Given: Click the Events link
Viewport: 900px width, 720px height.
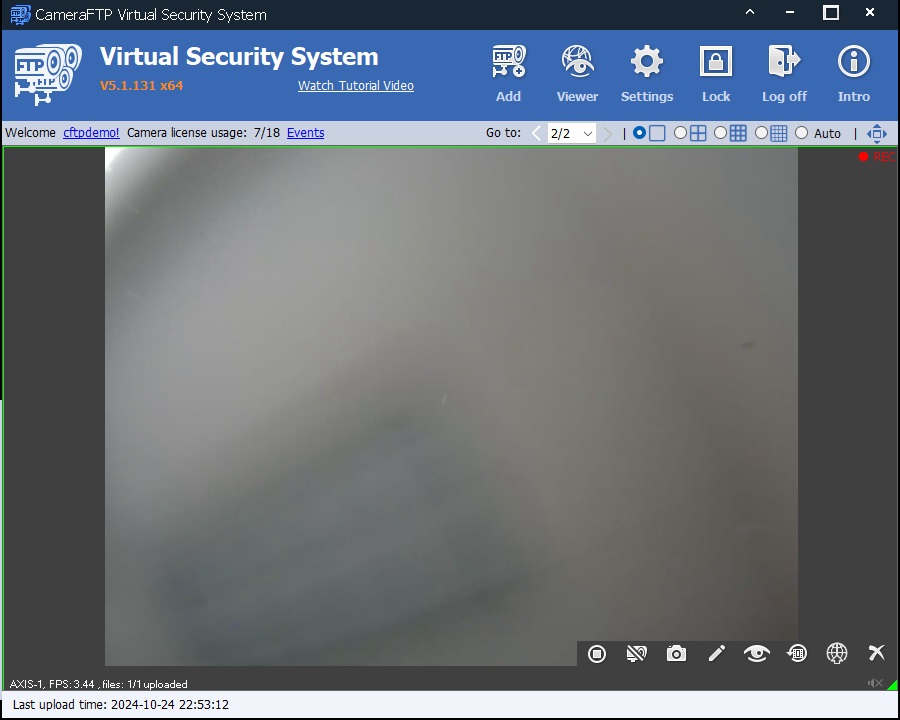Looking at the screenshot, I should coord(305,133).
